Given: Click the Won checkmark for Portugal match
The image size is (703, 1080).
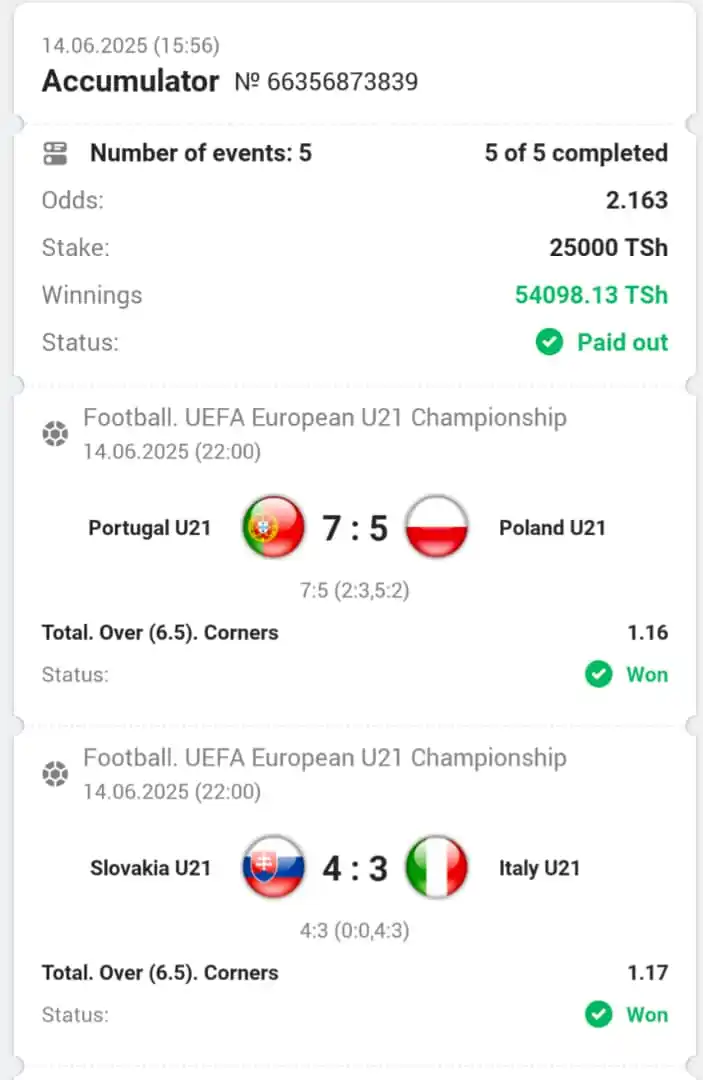Looking at the screenshot, I should 598,674.
